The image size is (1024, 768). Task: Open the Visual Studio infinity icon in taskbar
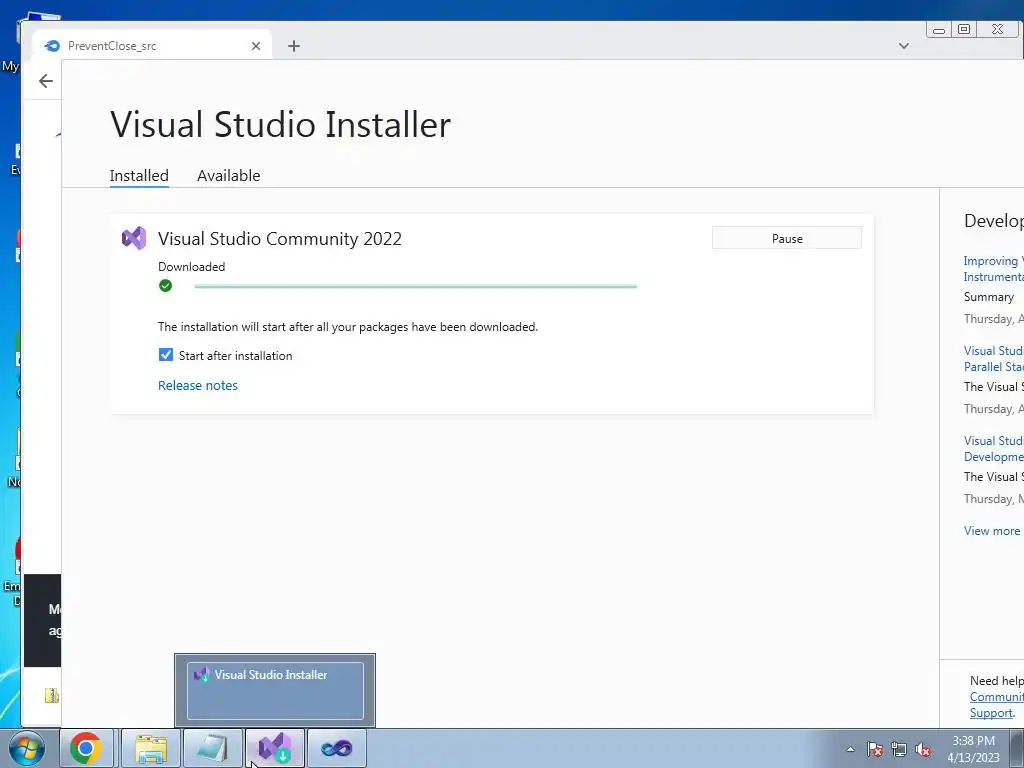pos(336,748)
